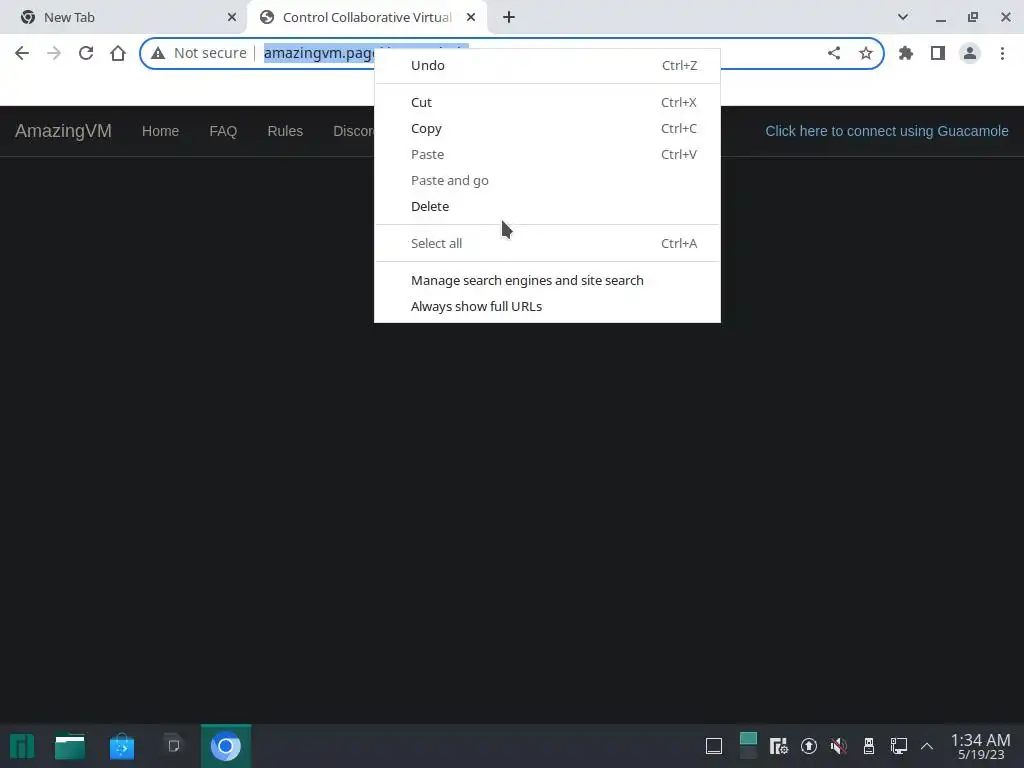
Task: Open the profile avatar menu
Action: coord(970,53)
